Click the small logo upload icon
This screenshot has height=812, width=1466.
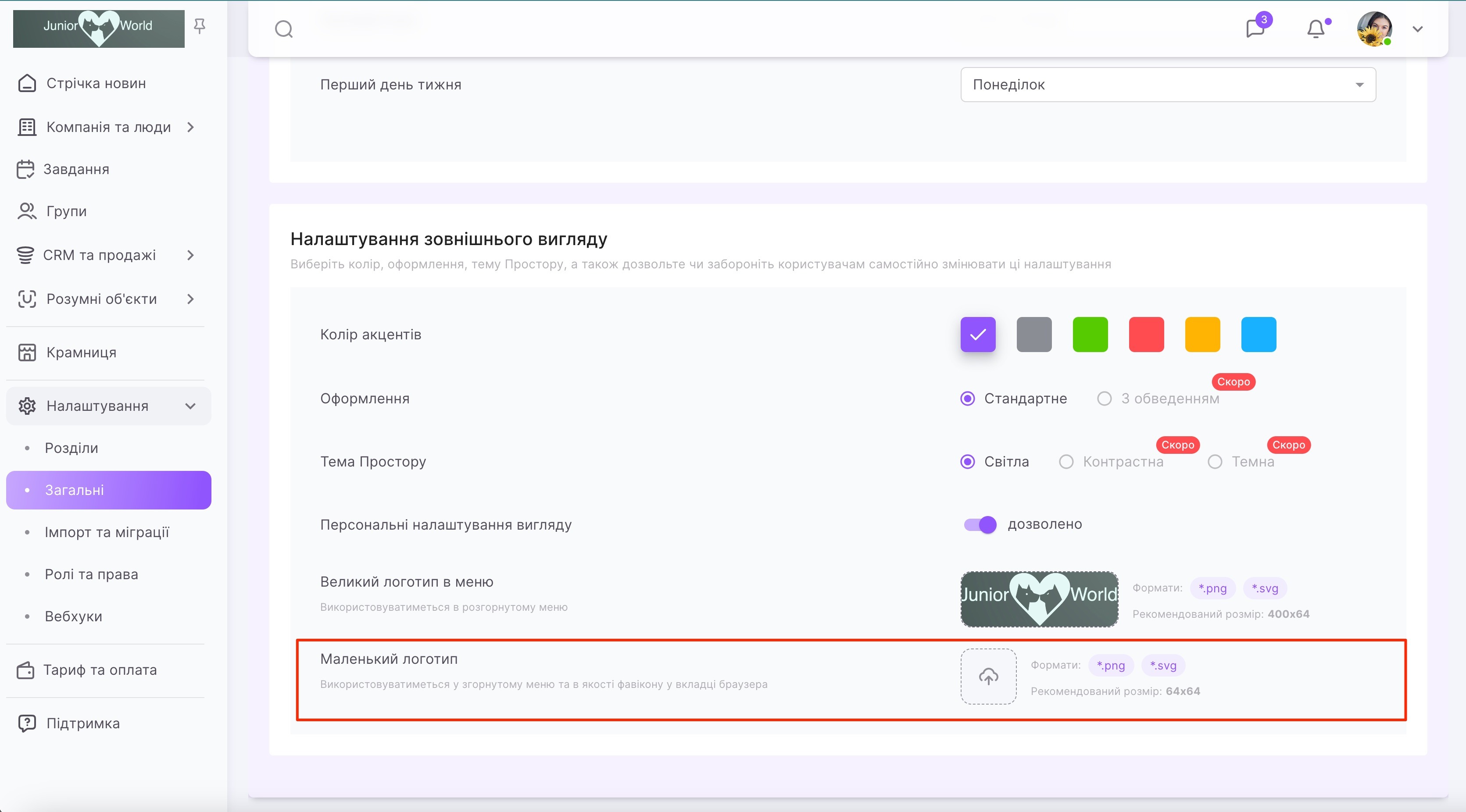988,676
